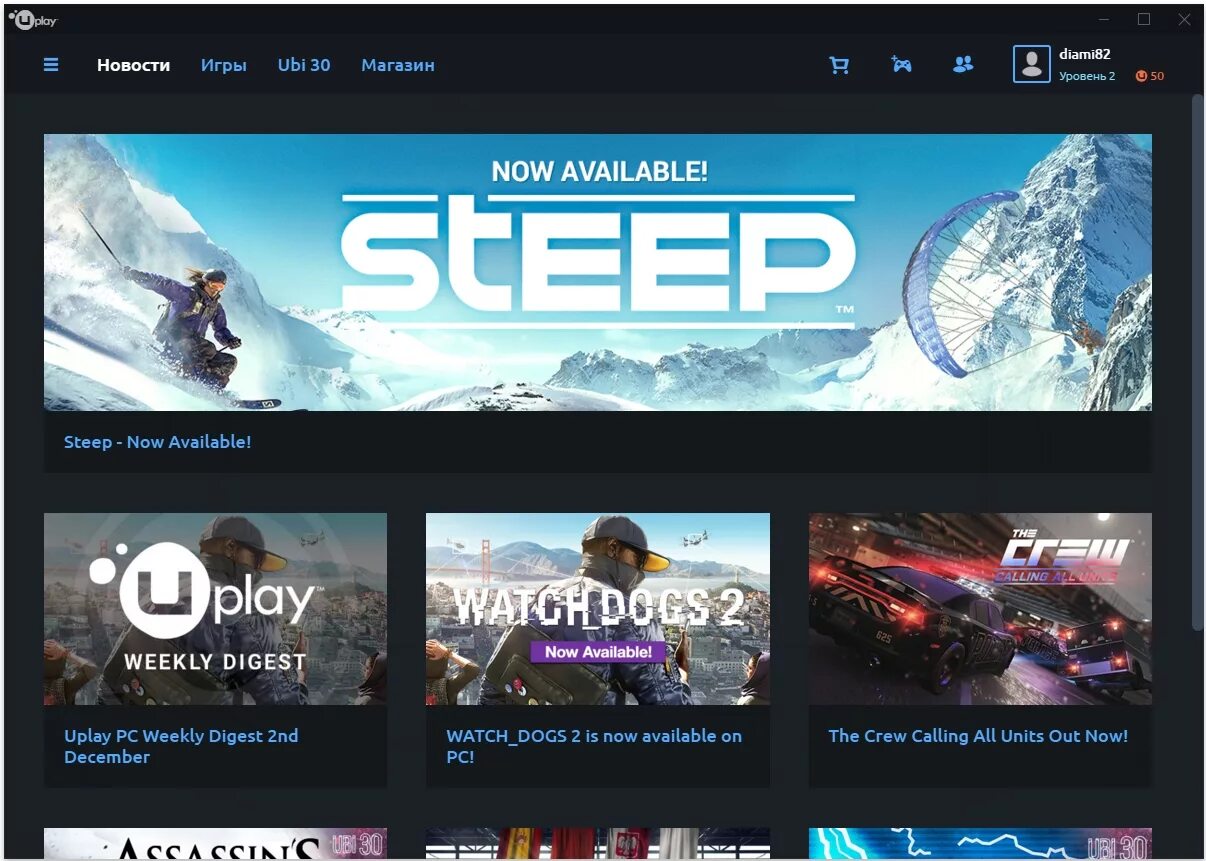This screenshot has height=861, width=1206.
Task: Click the vertical scrollbar thumb
Action: [x=1197, y=362]
